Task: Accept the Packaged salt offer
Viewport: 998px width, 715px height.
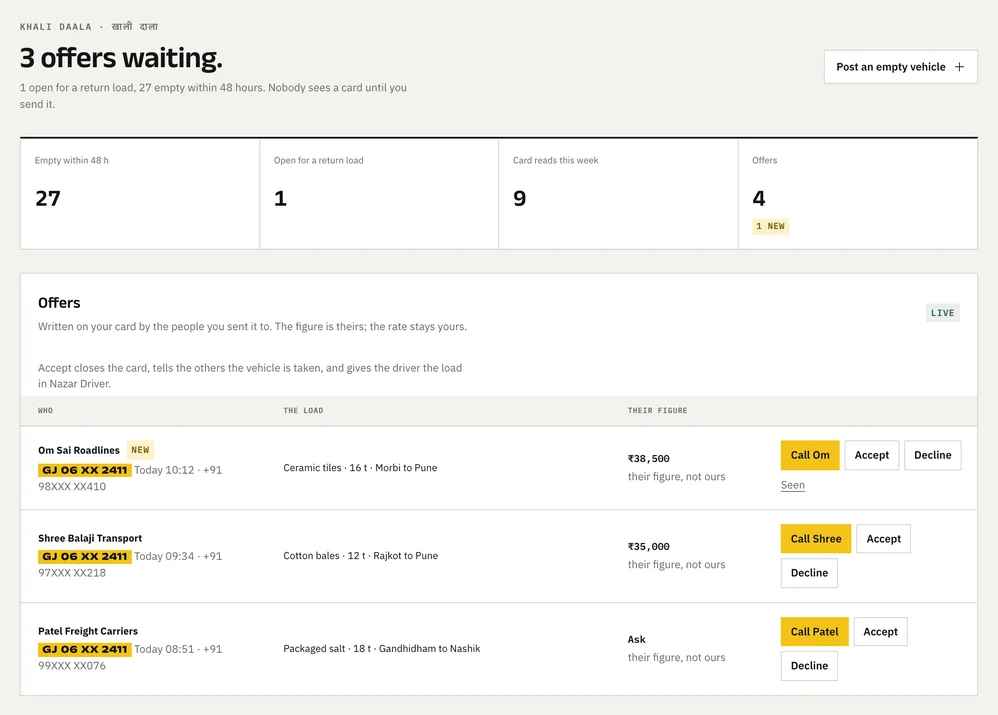Action: 880,632
